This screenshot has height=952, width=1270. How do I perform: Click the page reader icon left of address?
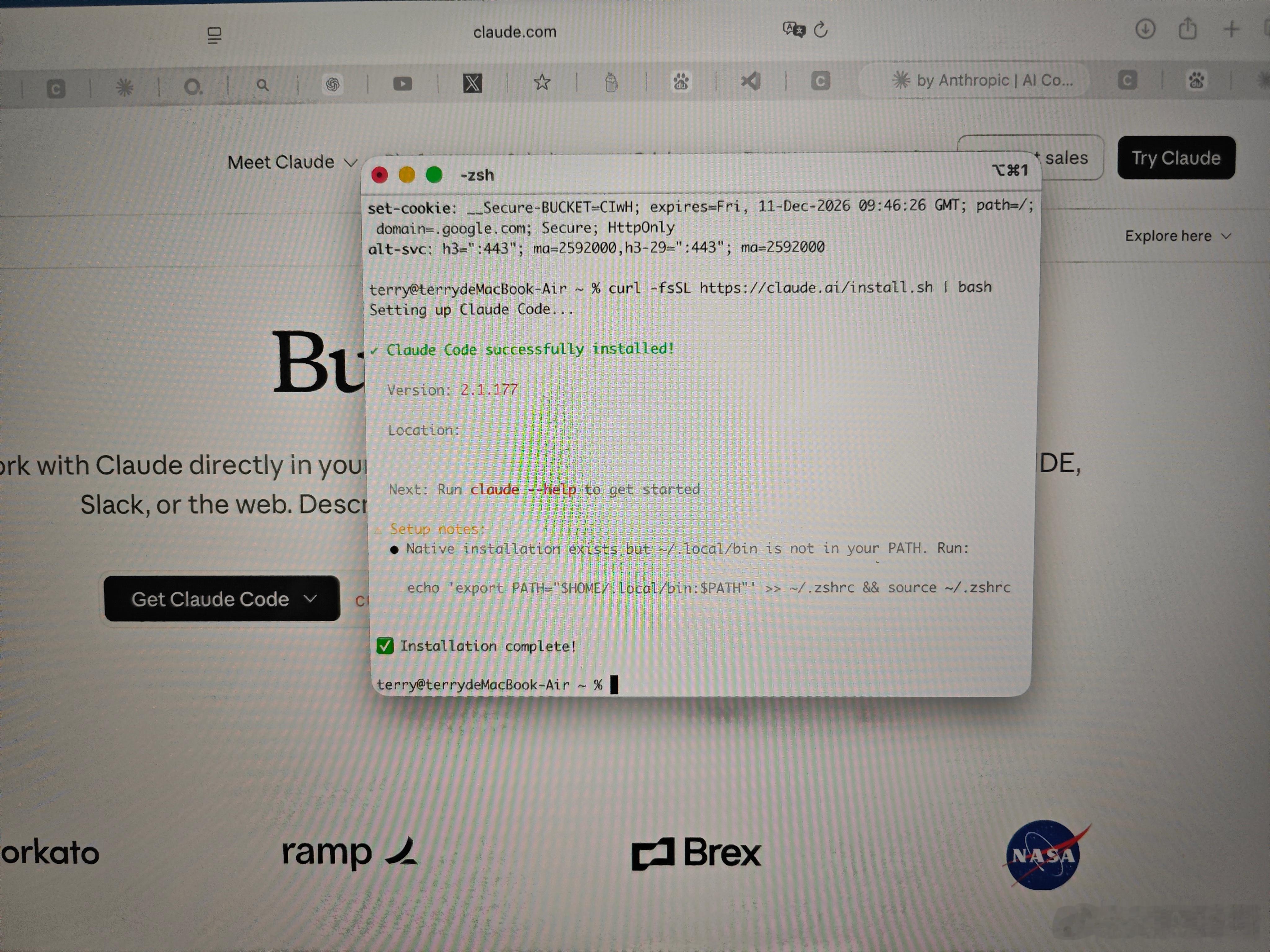(x=214, y=35)
